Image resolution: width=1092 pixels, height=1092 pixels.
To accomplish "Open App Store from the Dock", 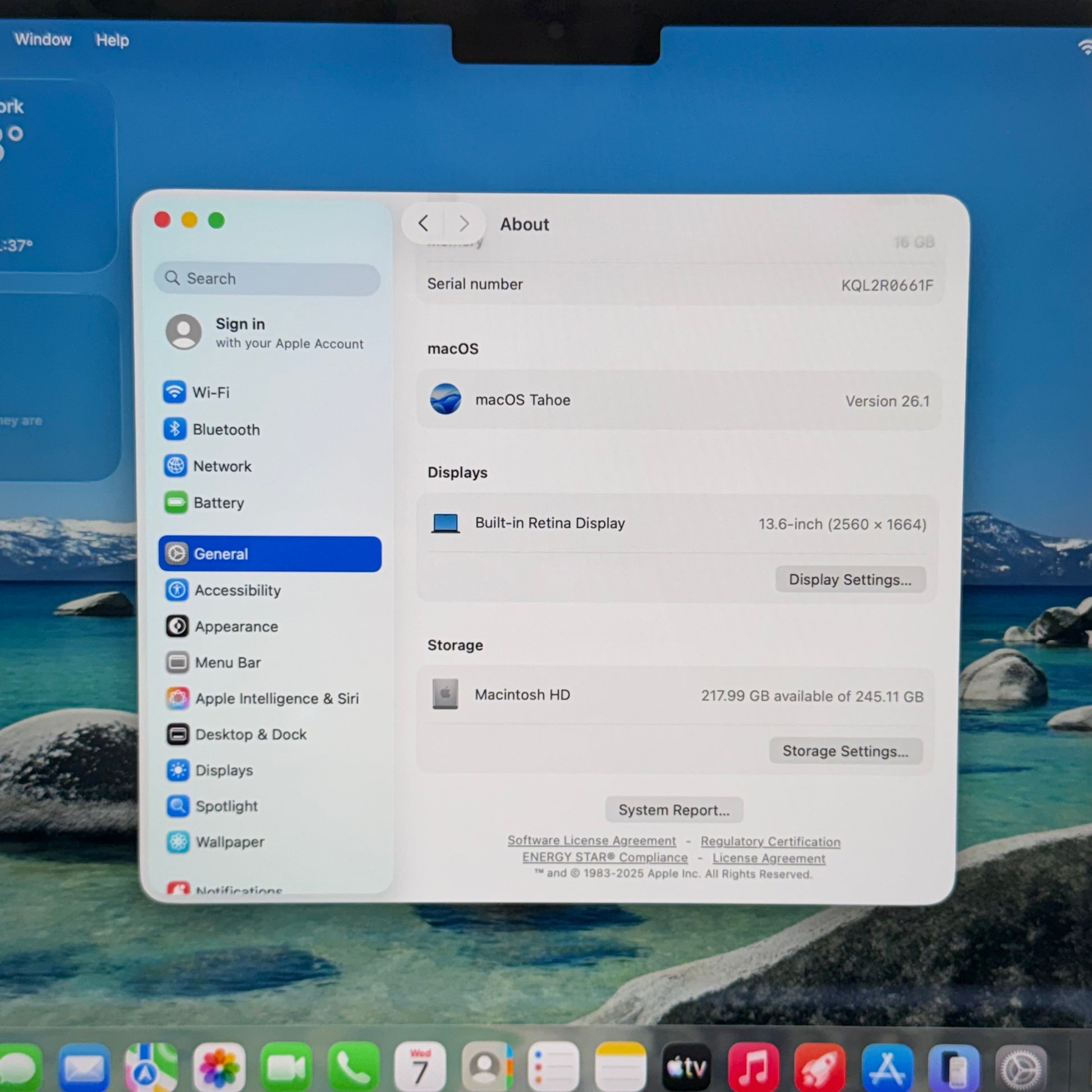I will tap(887, 1067).
